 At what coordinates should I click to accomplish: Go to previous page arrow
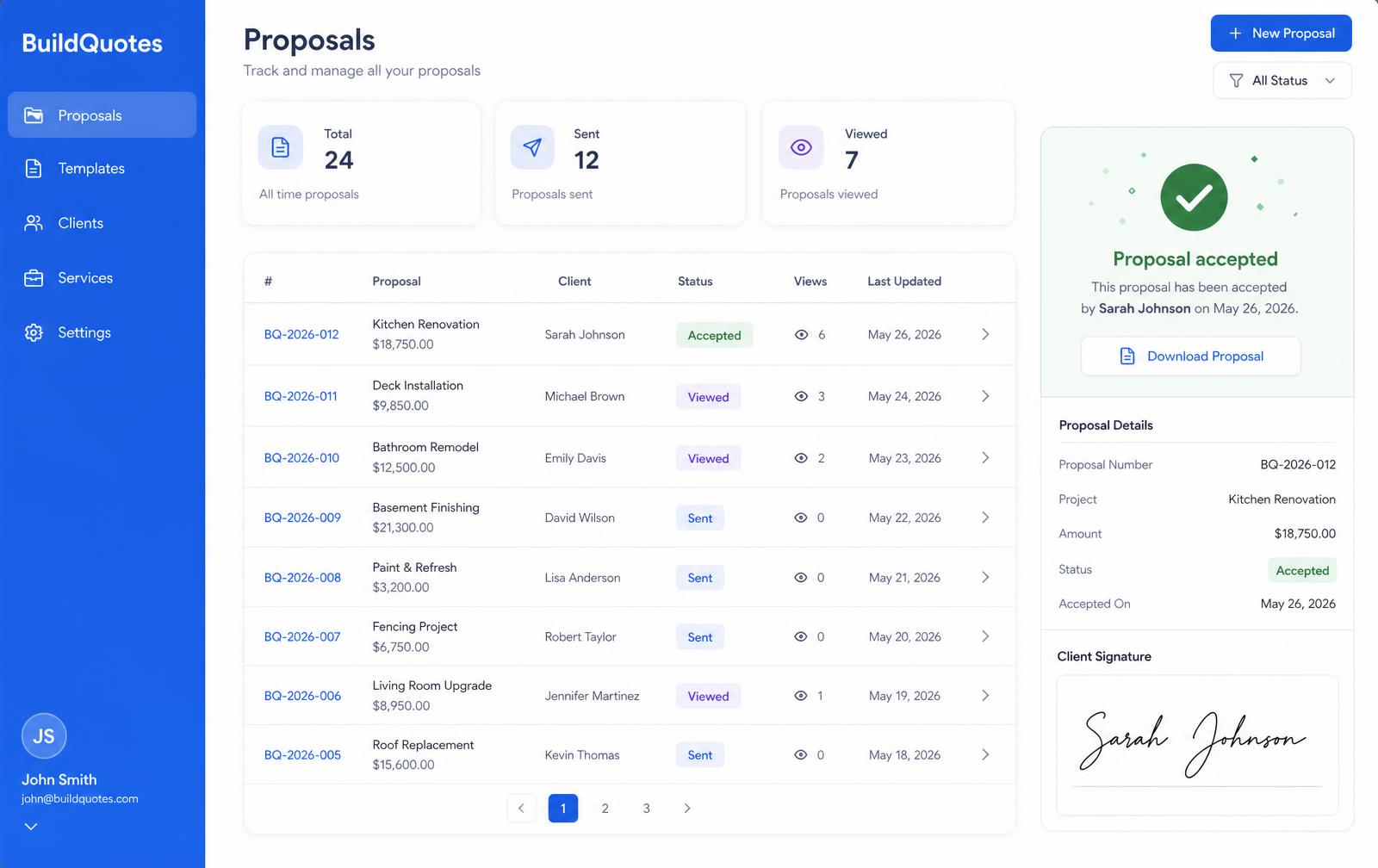pos(521,809)
